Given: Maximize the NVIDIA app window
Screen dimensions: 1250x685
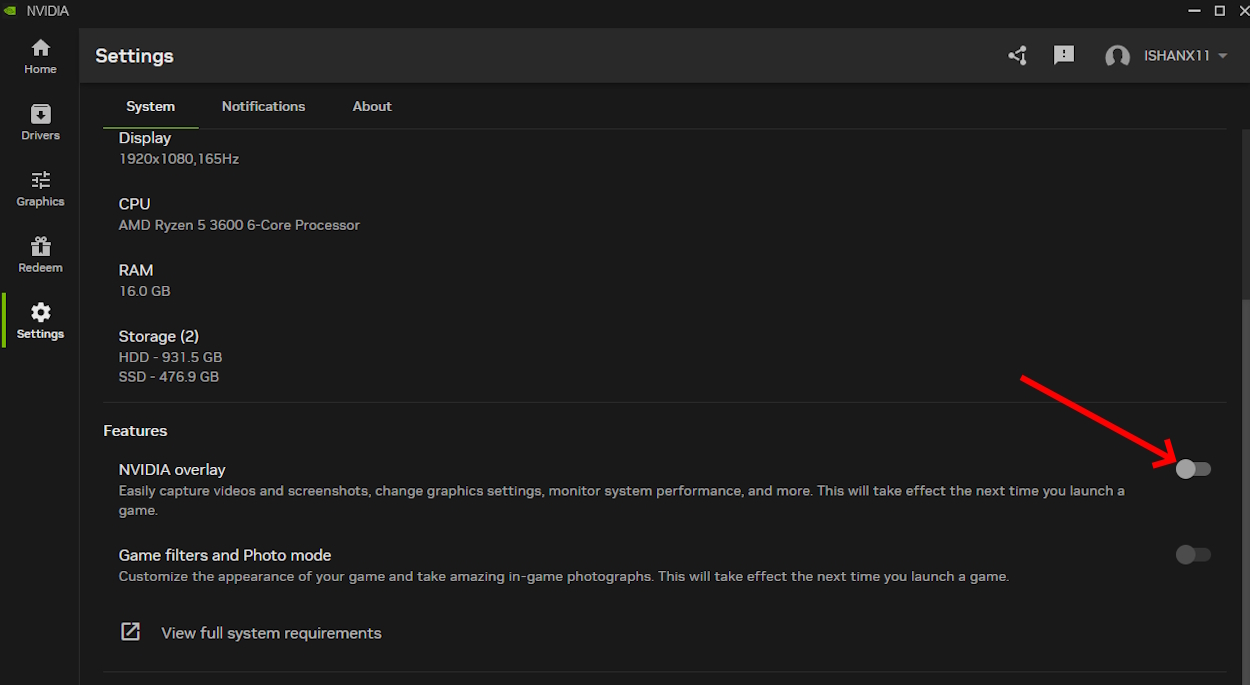Looking at the screenshot, I should (x=1219, y=11).
